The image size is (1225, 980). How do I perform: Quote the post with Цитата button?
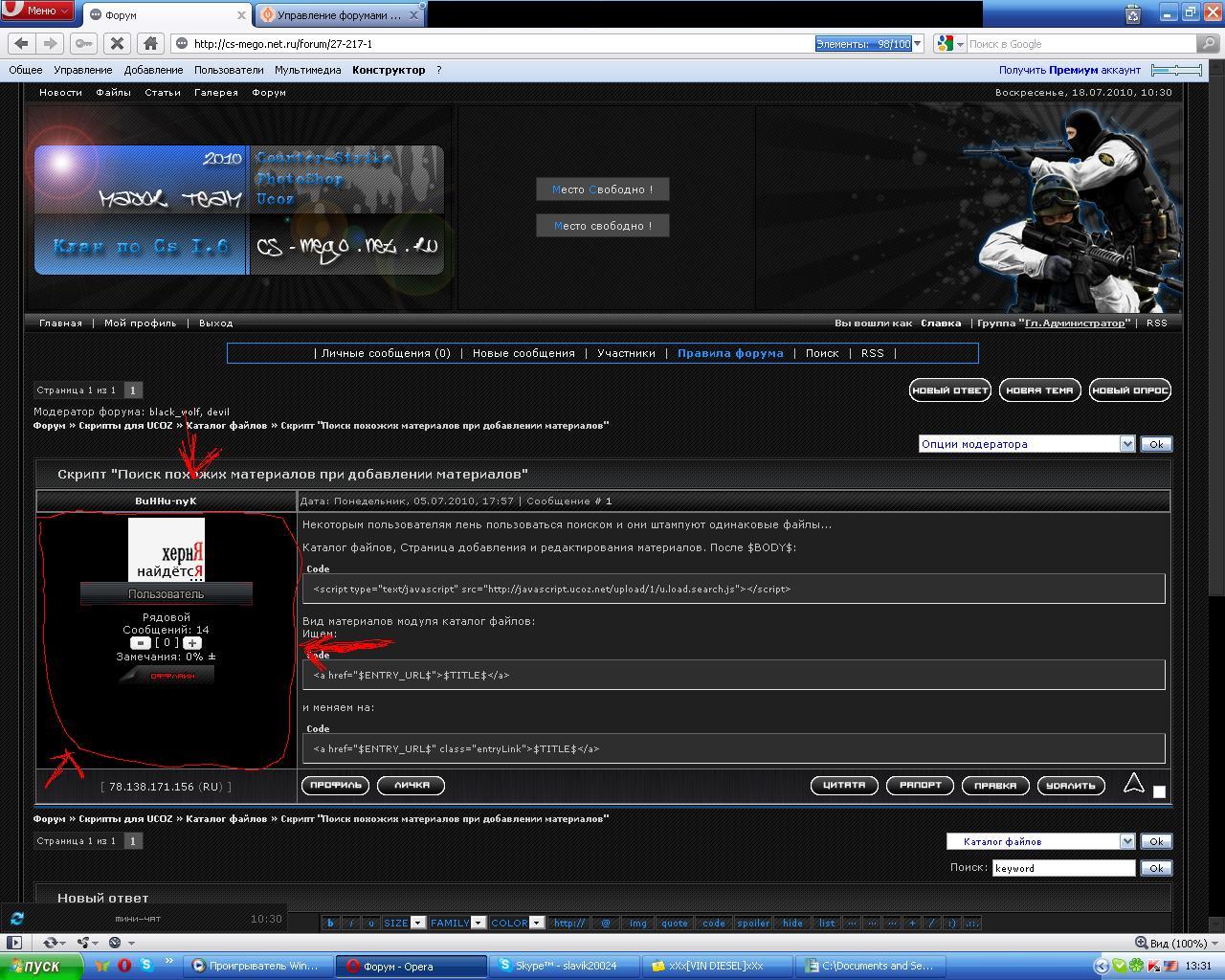(x=844, y=785)
